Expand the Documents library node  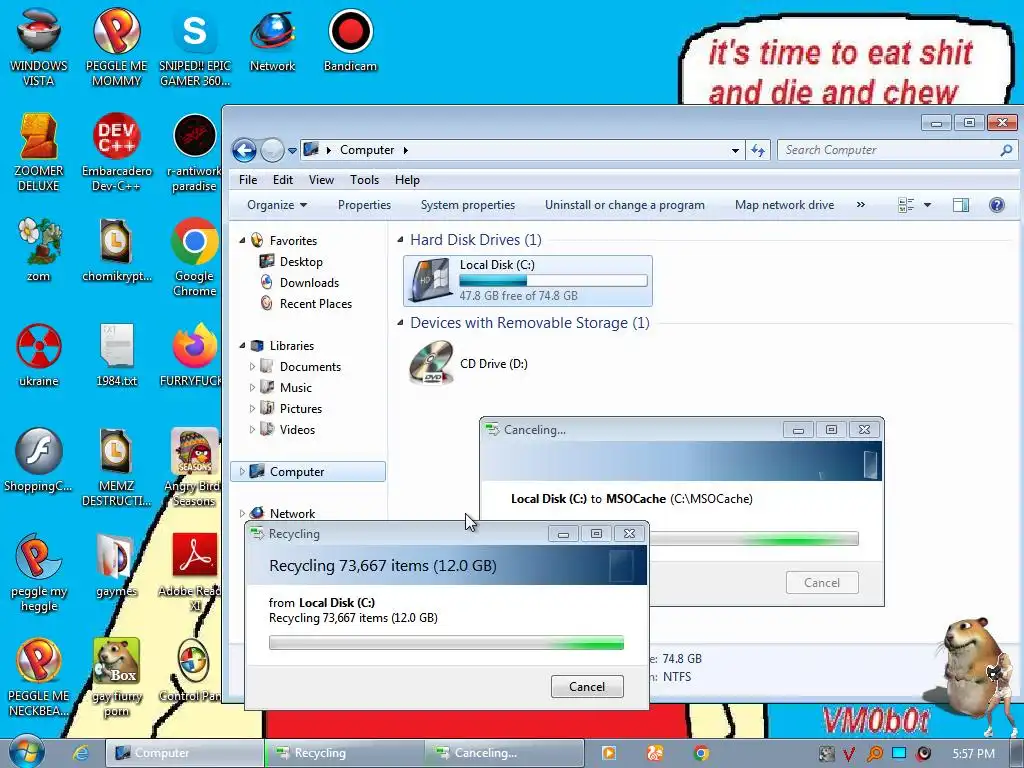point(252,366)
